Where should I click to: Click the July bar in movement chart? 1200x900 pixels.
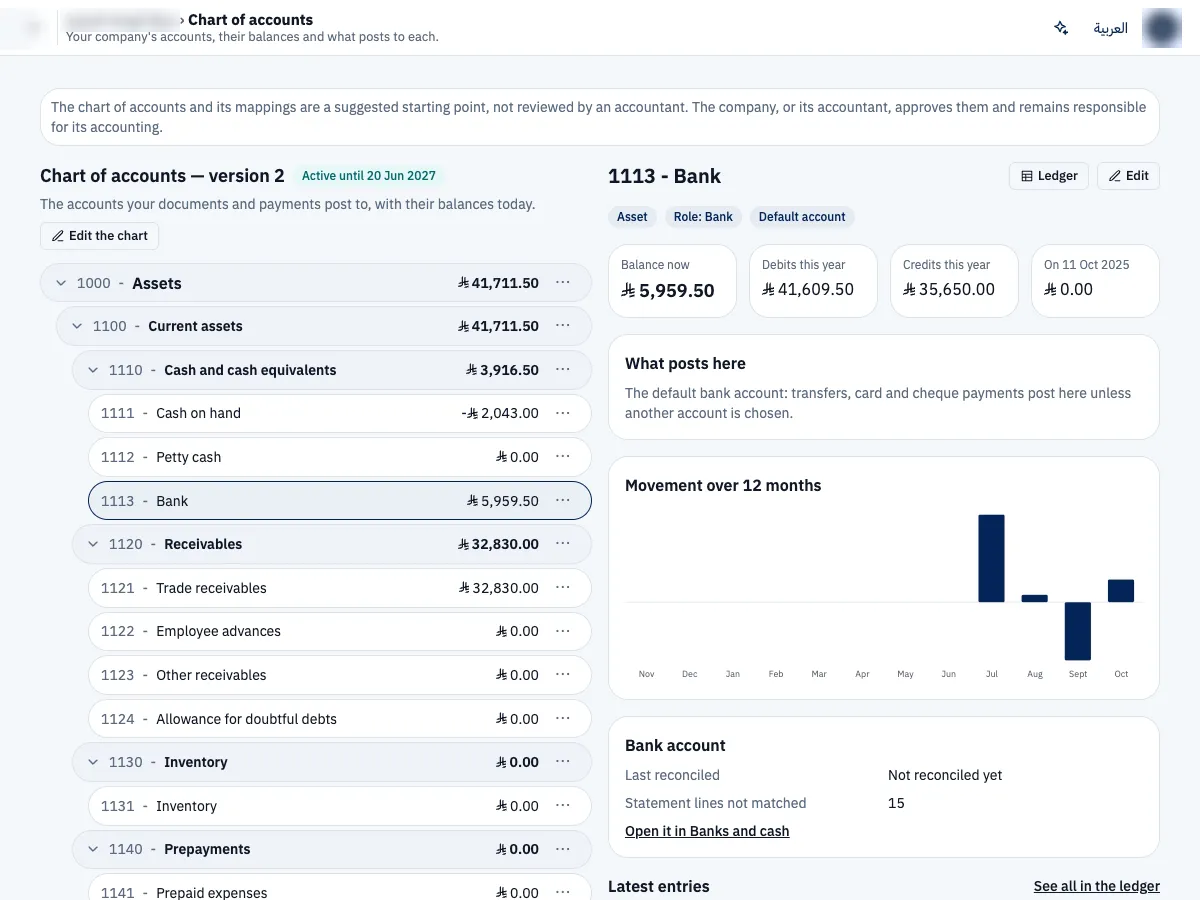[991, 558]
